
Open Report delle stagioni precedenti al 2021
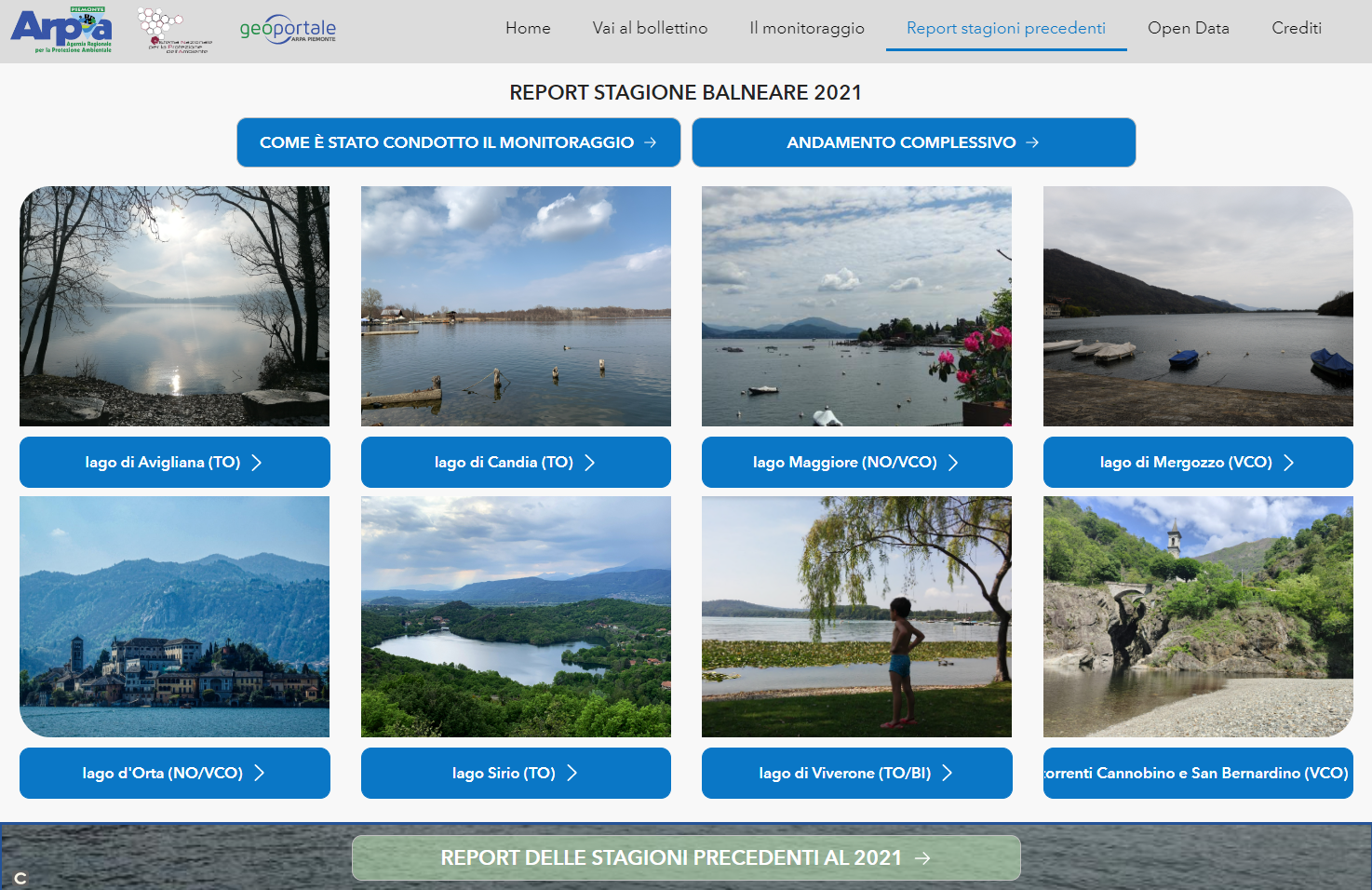tap(686, 857)
